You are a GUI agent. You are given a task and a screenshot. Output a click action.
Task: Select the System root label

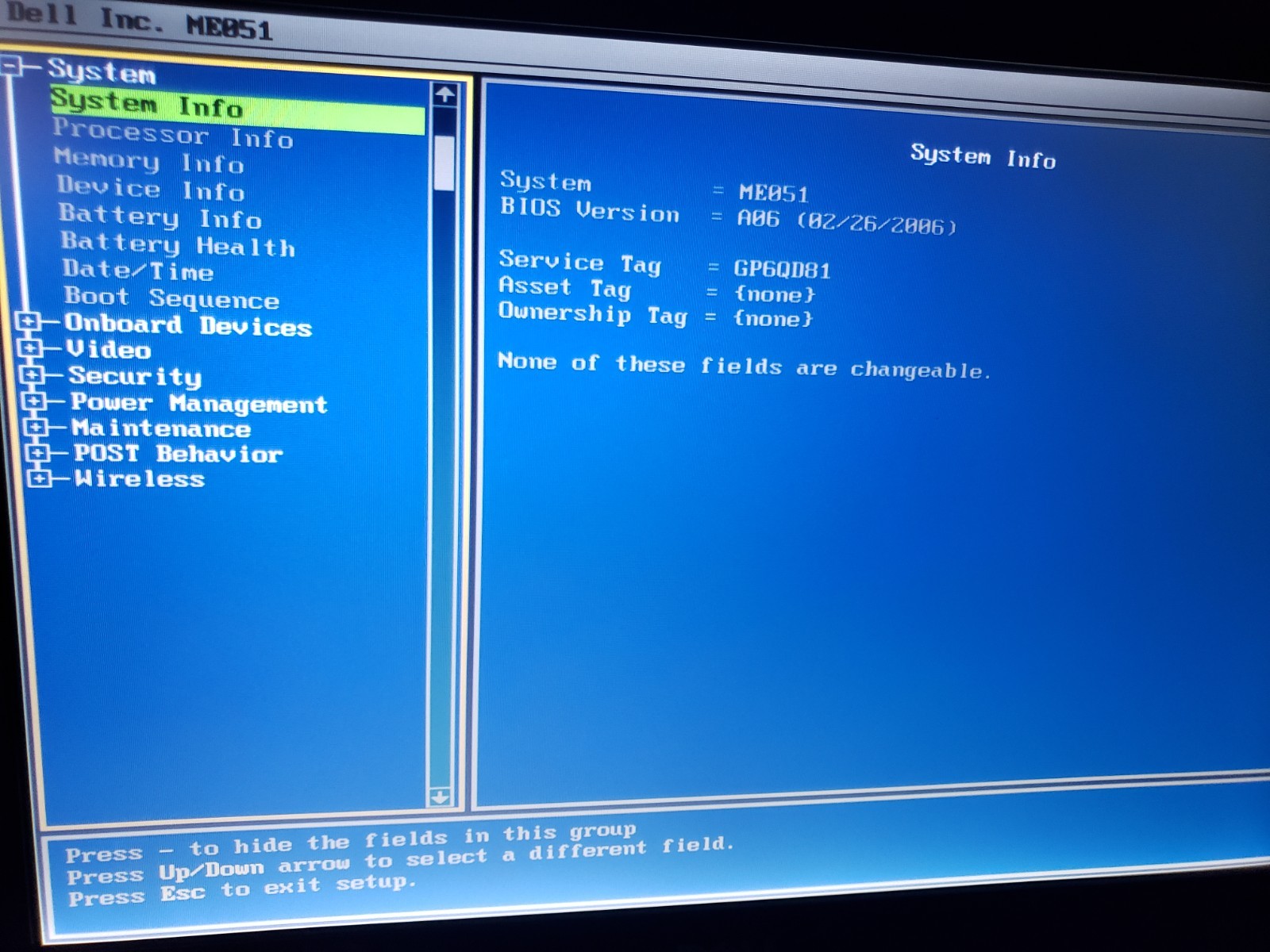pos(101,71)
